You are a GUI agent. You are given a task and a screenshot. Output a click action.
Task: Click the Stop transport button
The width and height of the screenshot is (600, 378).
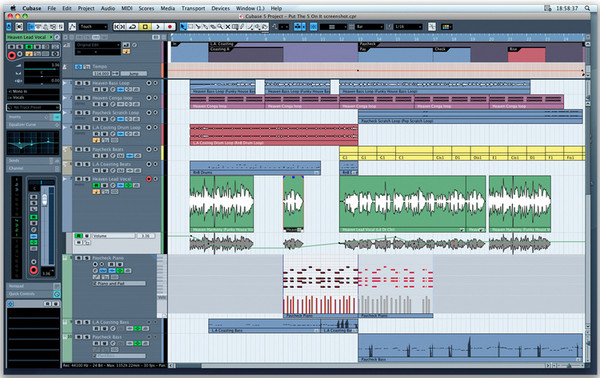click(145, 27)
